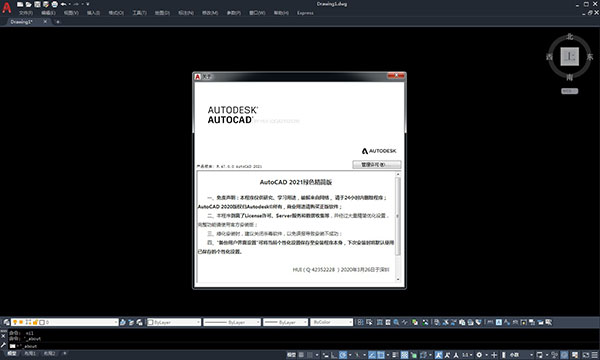Toggle polar tracking in status bar
This screenshot has height=360, width=600.
tap(343, 355)
